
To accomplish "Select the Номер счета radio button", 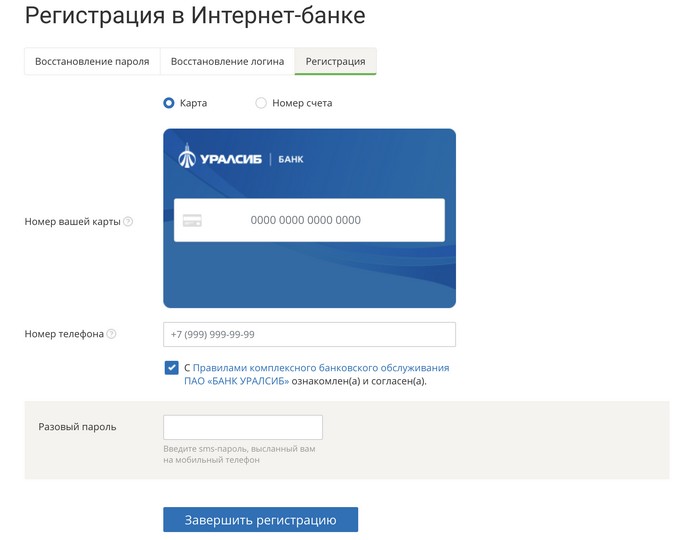I will (261, 103).
